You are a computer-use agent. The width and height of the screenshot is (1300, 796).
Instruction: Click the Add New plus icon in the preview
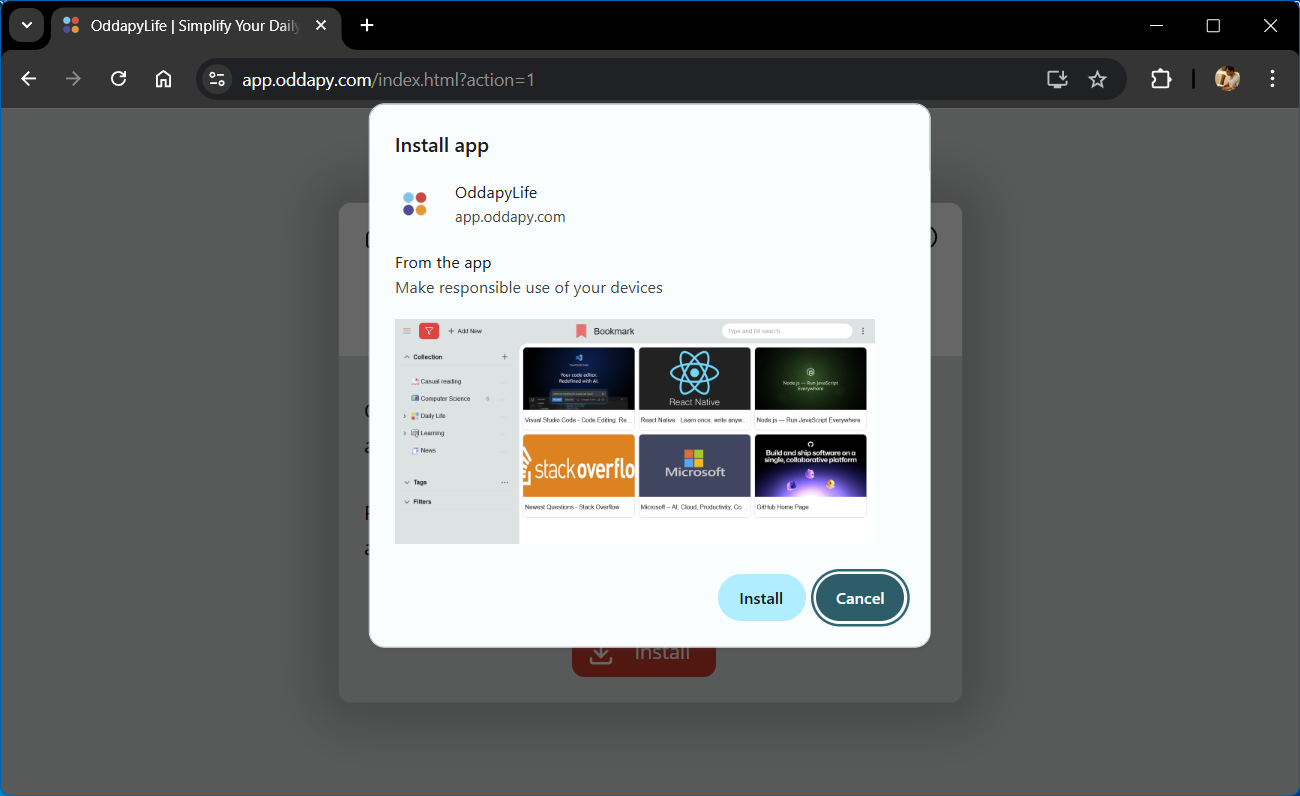[451, 331]
